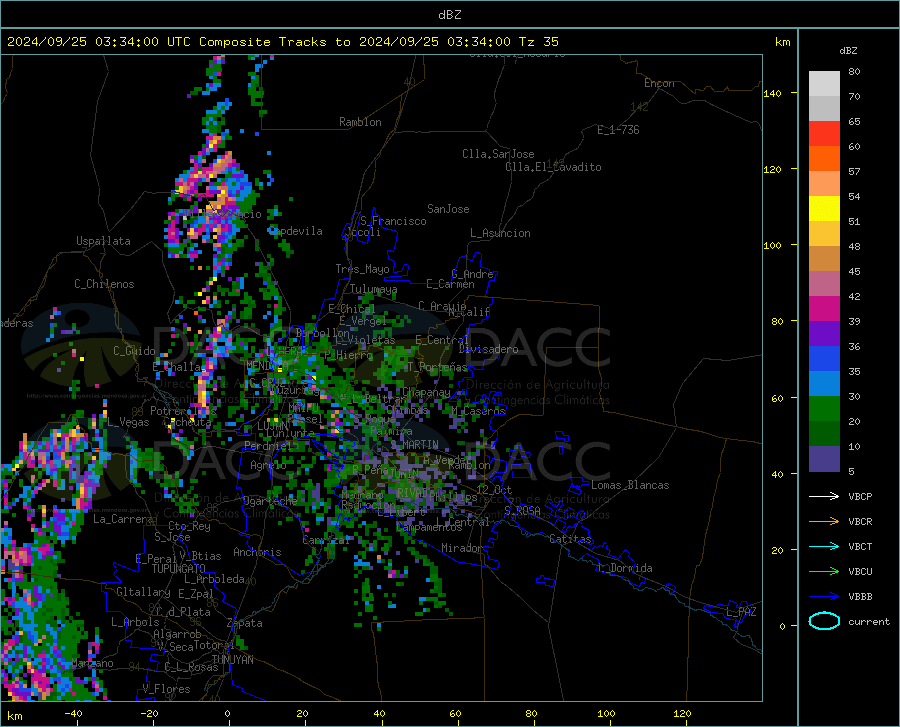Viewport: 900px width, 727px height.
Task: Click the km unit label at top-right
Action: pyautogui.click(x=782, y=42)
